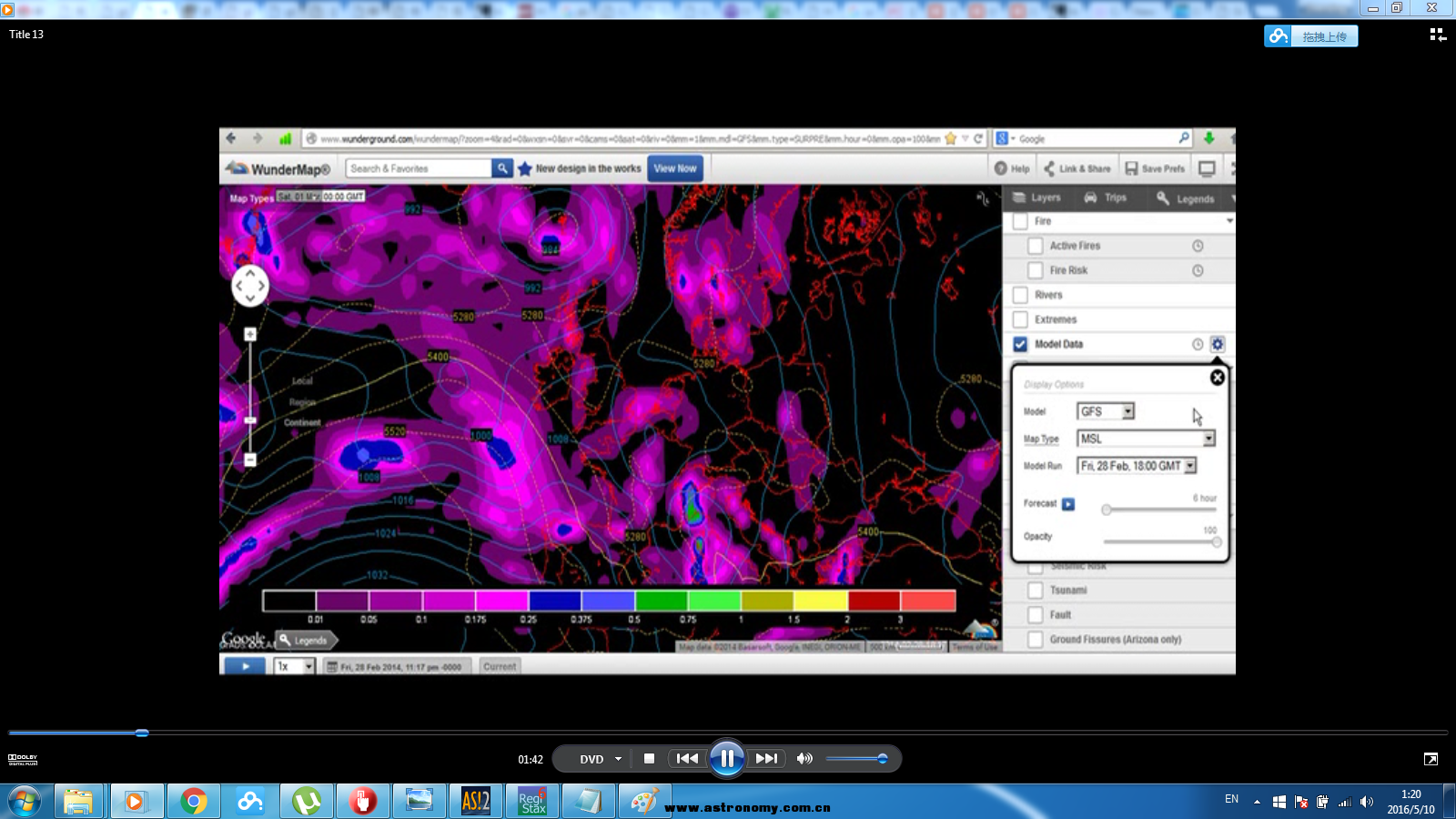1456x819 pixels.
Task: Toggle full screen map icon
Action: 1208,168
